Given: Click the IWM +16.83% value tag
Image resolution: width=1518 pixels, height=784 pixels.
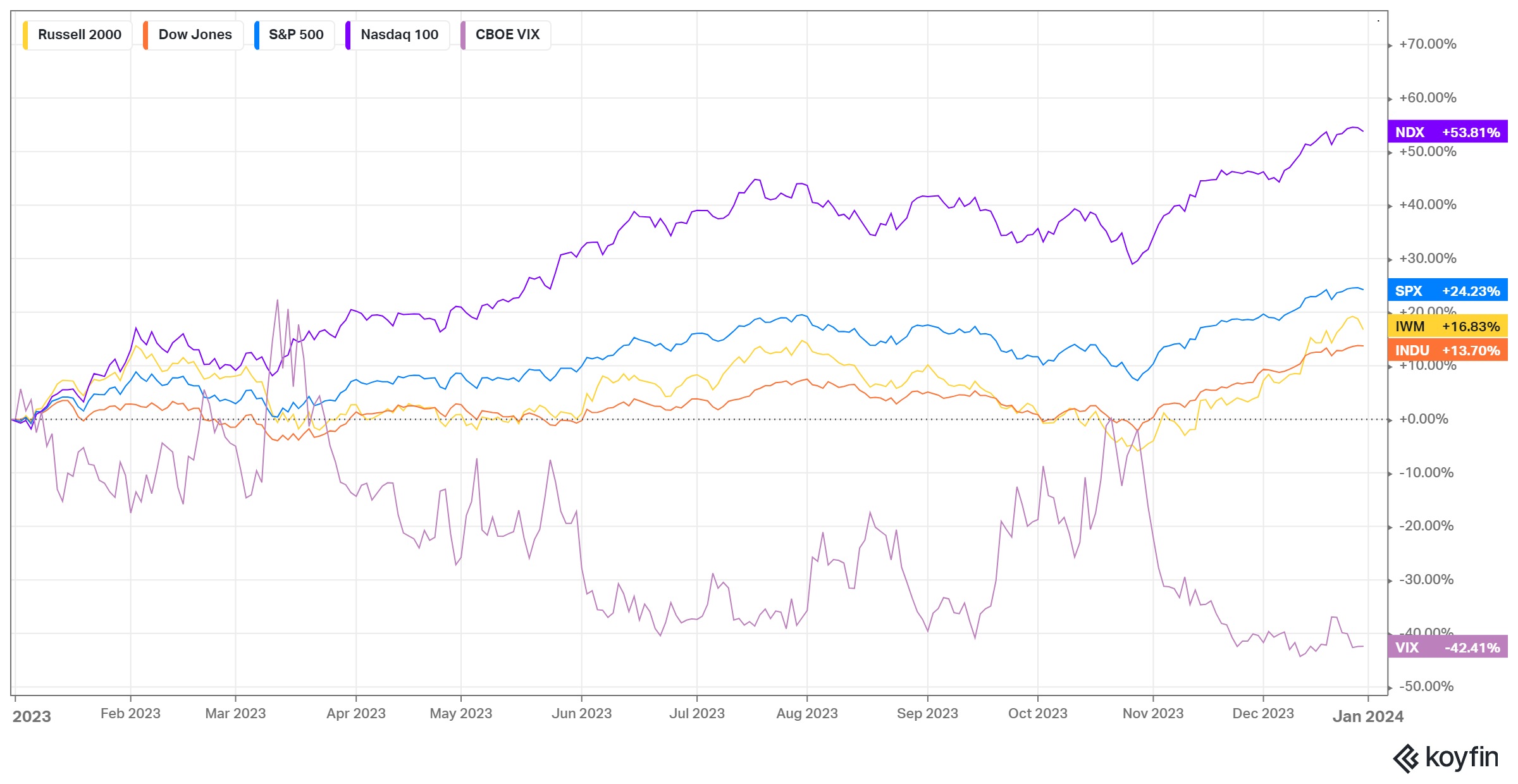Looking at the screenshot, I should pos(1447,326).
